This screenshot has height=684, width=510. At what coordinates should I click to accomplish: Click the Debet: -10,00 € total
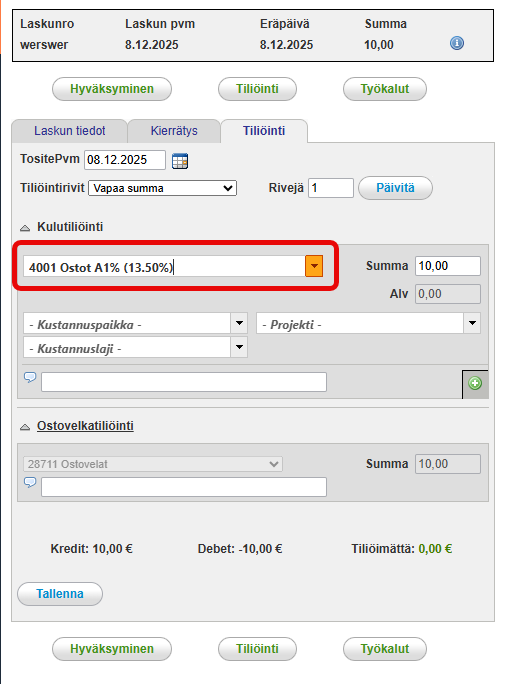tap(240, 548)
